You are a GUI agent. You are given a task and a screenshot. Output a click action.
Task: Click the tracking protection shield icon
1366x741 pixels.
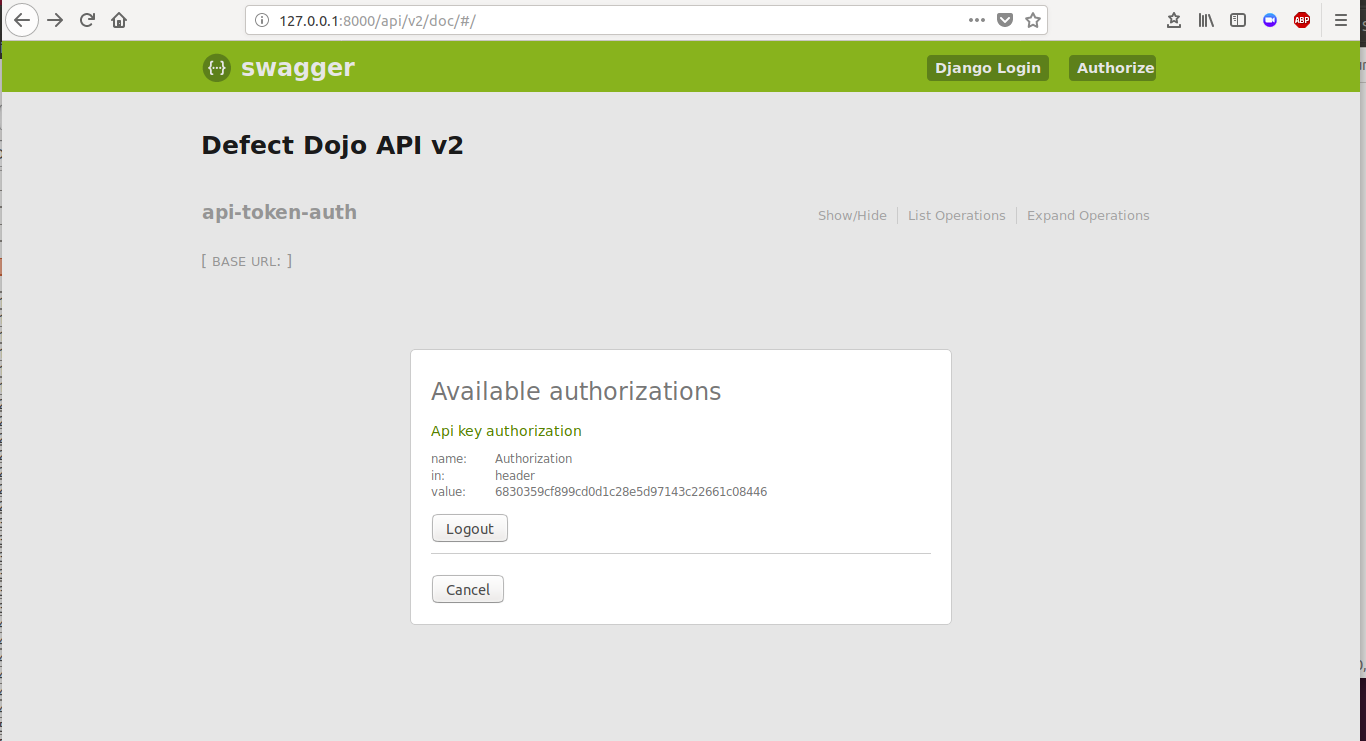click(1005, 19)
